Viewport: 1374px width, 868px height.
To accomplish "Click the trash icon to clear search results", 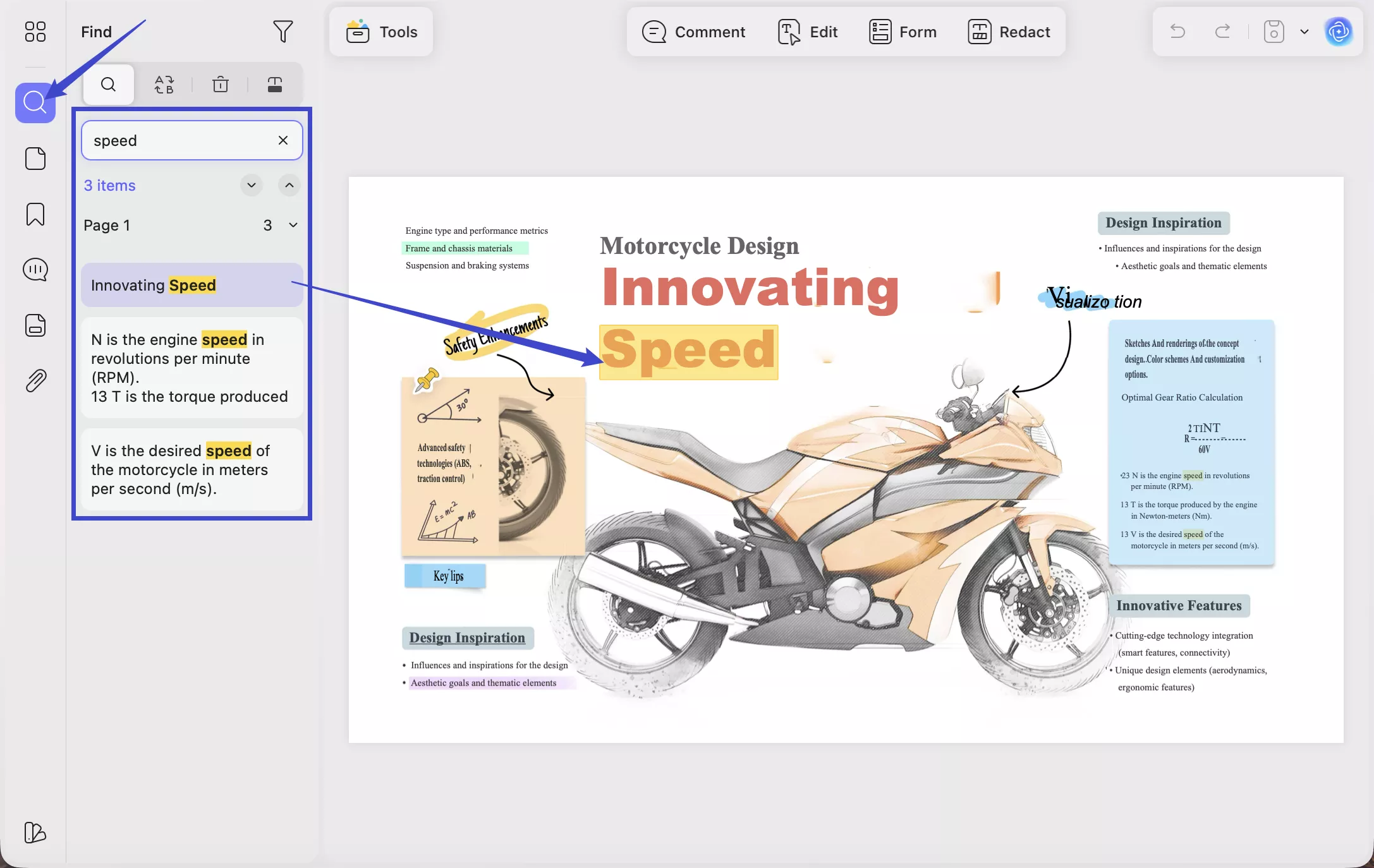I will (219, 84).
